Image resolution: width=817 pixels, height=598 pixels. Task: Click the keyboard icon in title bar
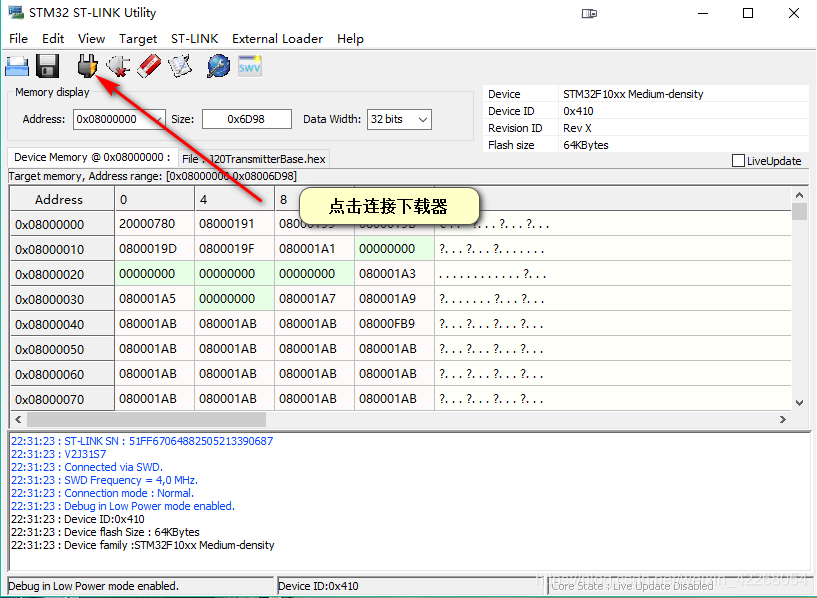pos(589,14)
